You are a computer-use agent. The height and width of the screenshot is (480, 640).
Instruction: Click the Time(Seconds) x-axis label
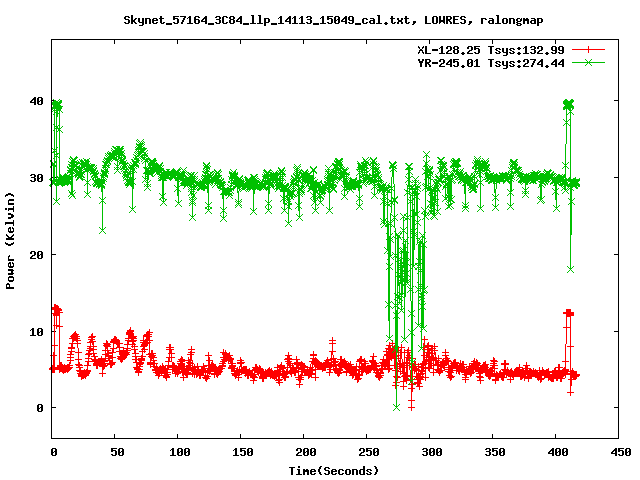(334, 471)
